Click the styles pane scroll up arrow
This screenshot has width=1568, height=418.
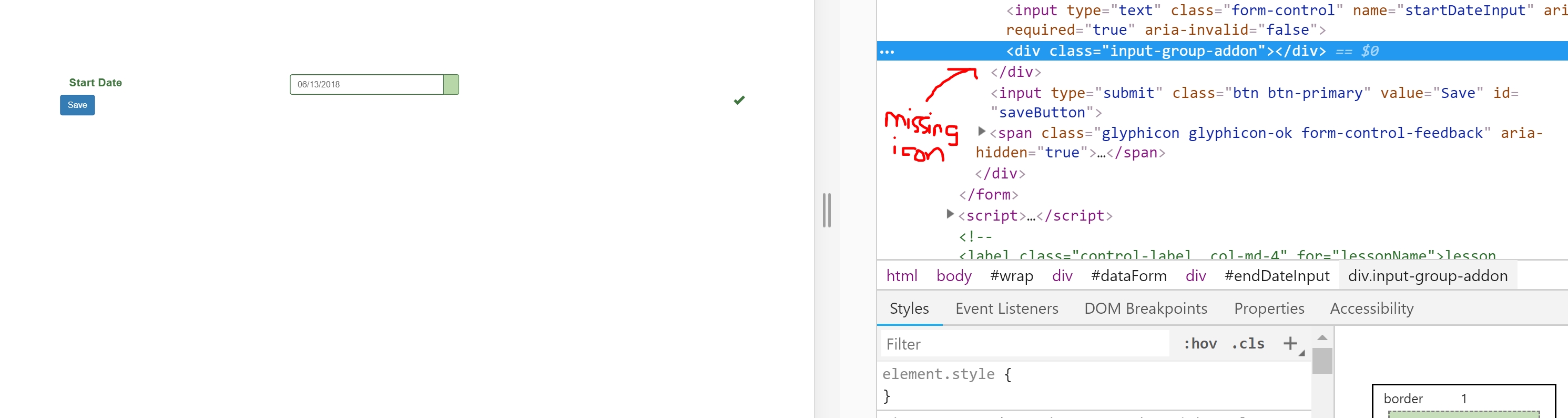(x=1322, y=337)
